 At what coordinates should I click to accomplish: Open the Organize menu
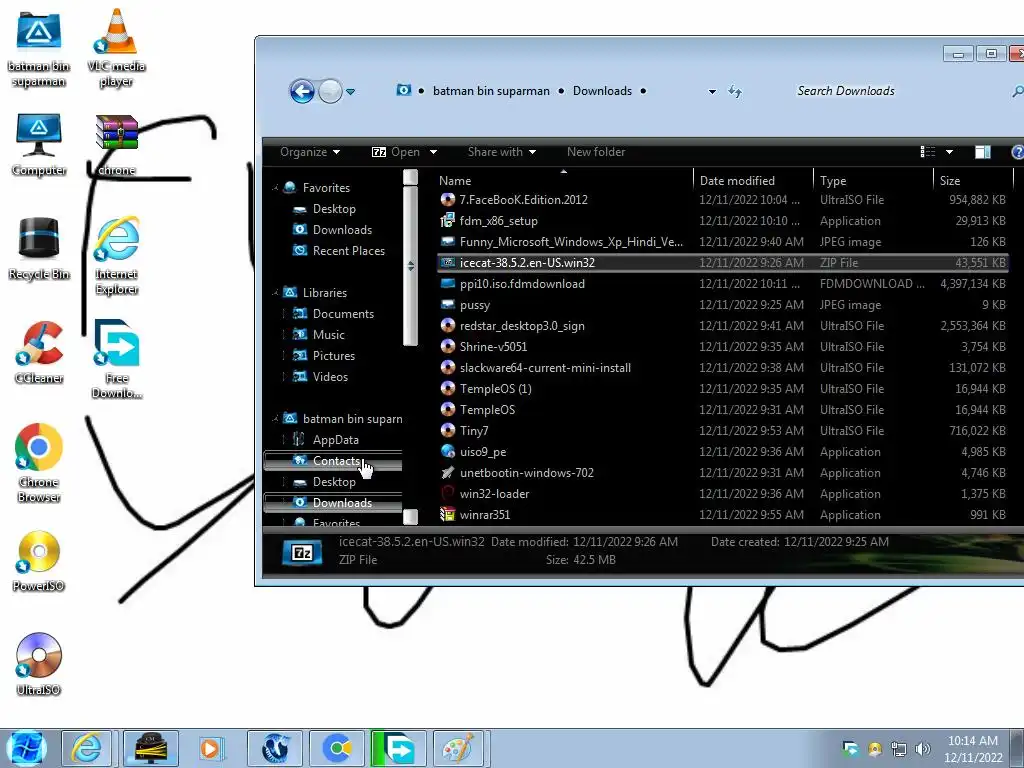[x=310, y=152]
